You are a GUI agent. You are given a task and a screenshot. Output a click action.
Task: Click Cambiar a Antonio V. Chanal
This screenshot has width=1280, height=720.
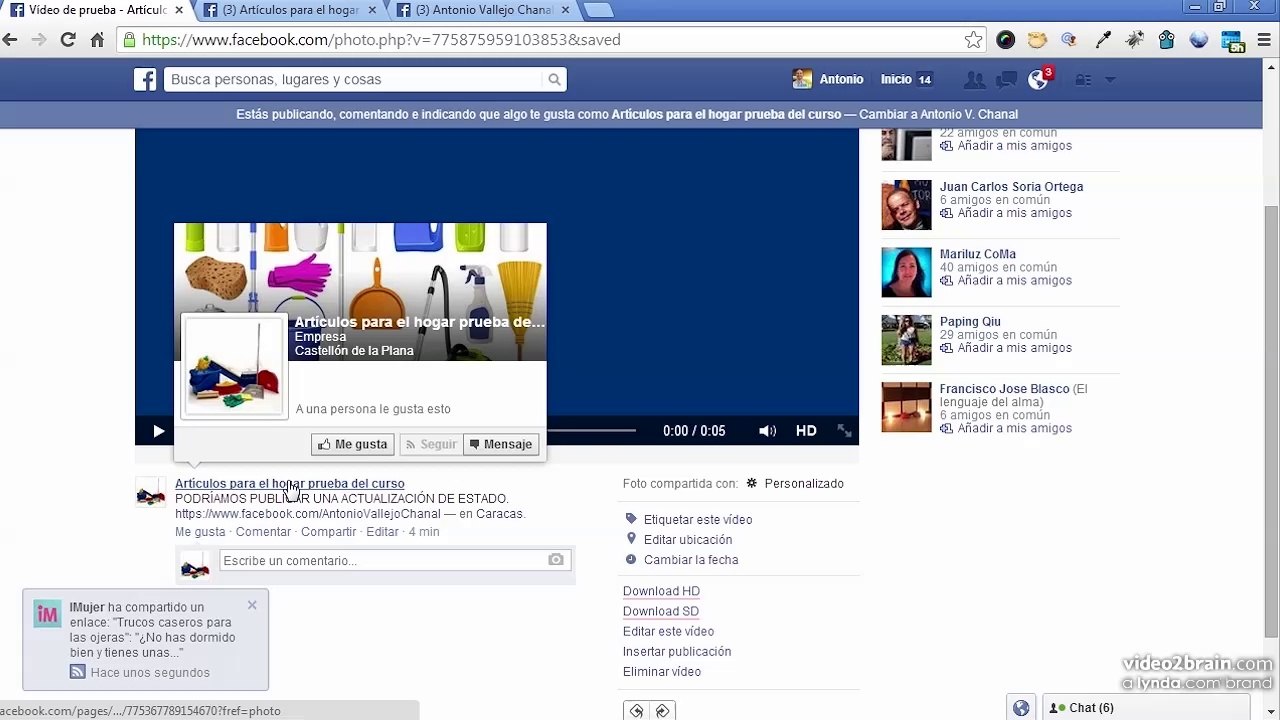pyautogui.click(x=939, y=114)
